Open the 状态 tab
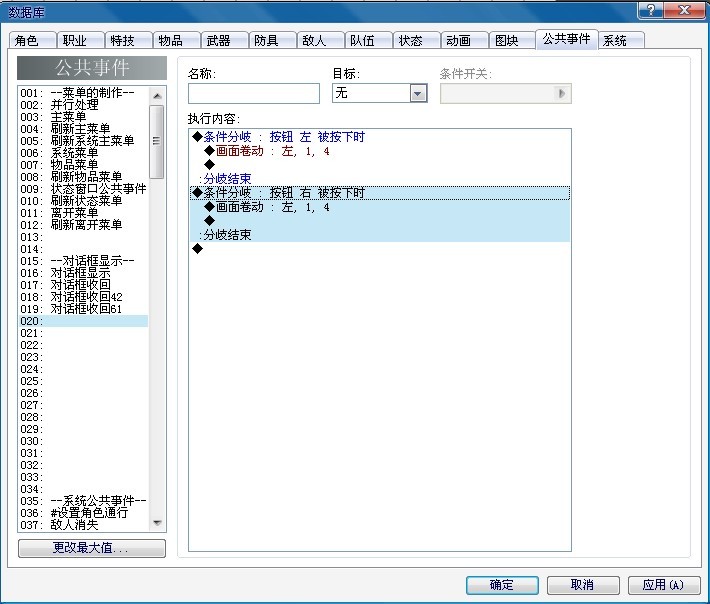Screen dimensions: 710x604 click(416, 40)
